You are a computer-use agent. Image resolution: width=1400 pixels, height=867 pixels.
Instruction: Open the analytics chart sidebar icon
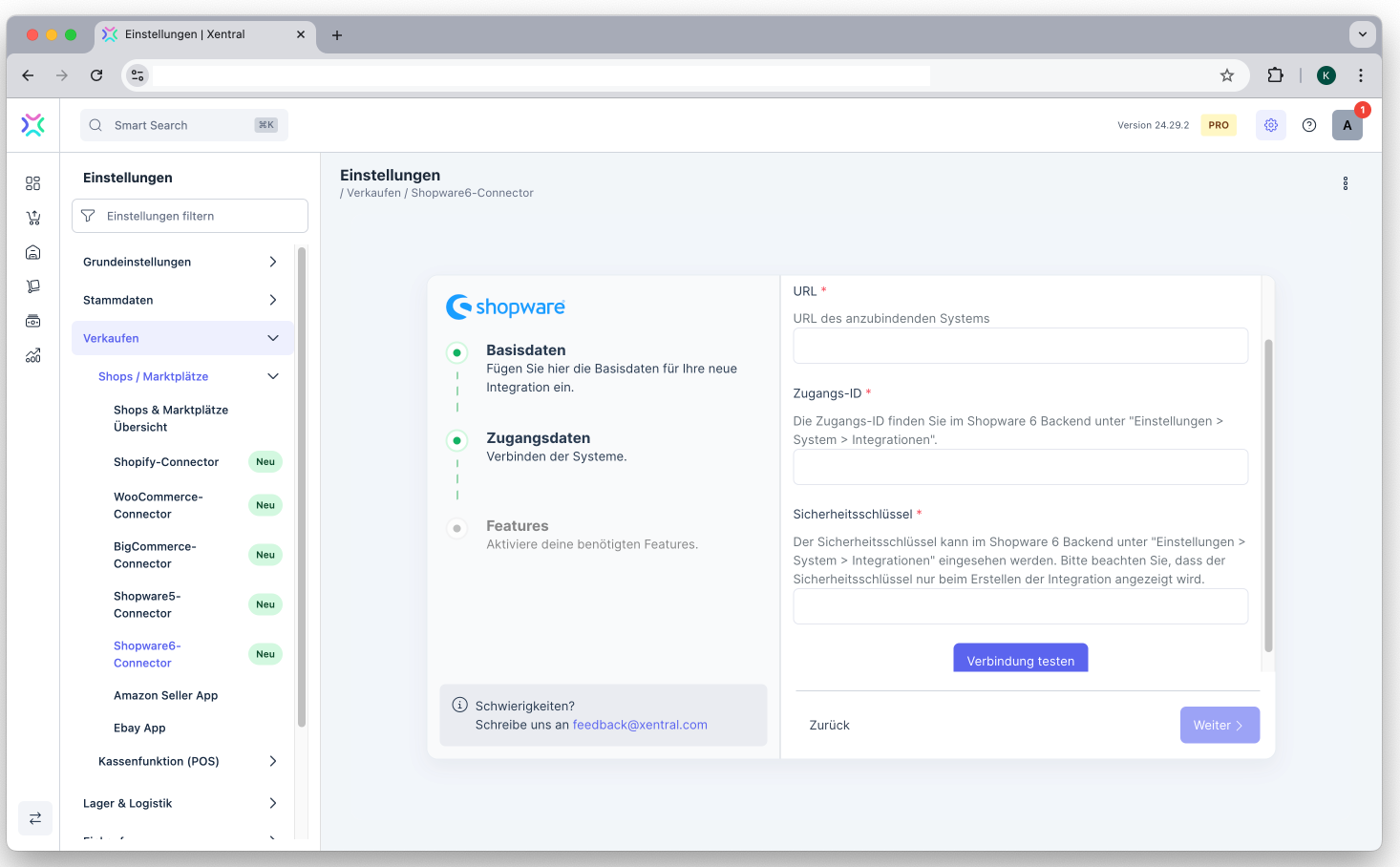33,355
